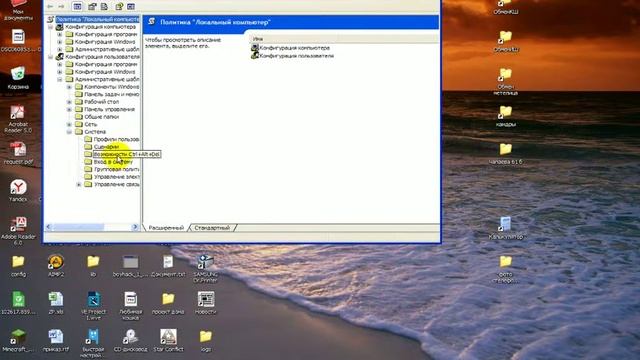Image resolution: width=640 pixels, height=360 pixels.
Task: Switch to the Стандартный tab
Action: point(212,228)
